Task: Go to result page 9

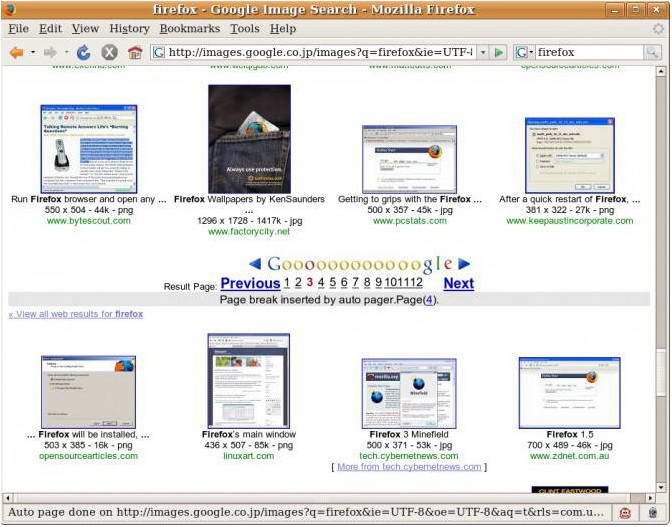Action: point(378,283)
